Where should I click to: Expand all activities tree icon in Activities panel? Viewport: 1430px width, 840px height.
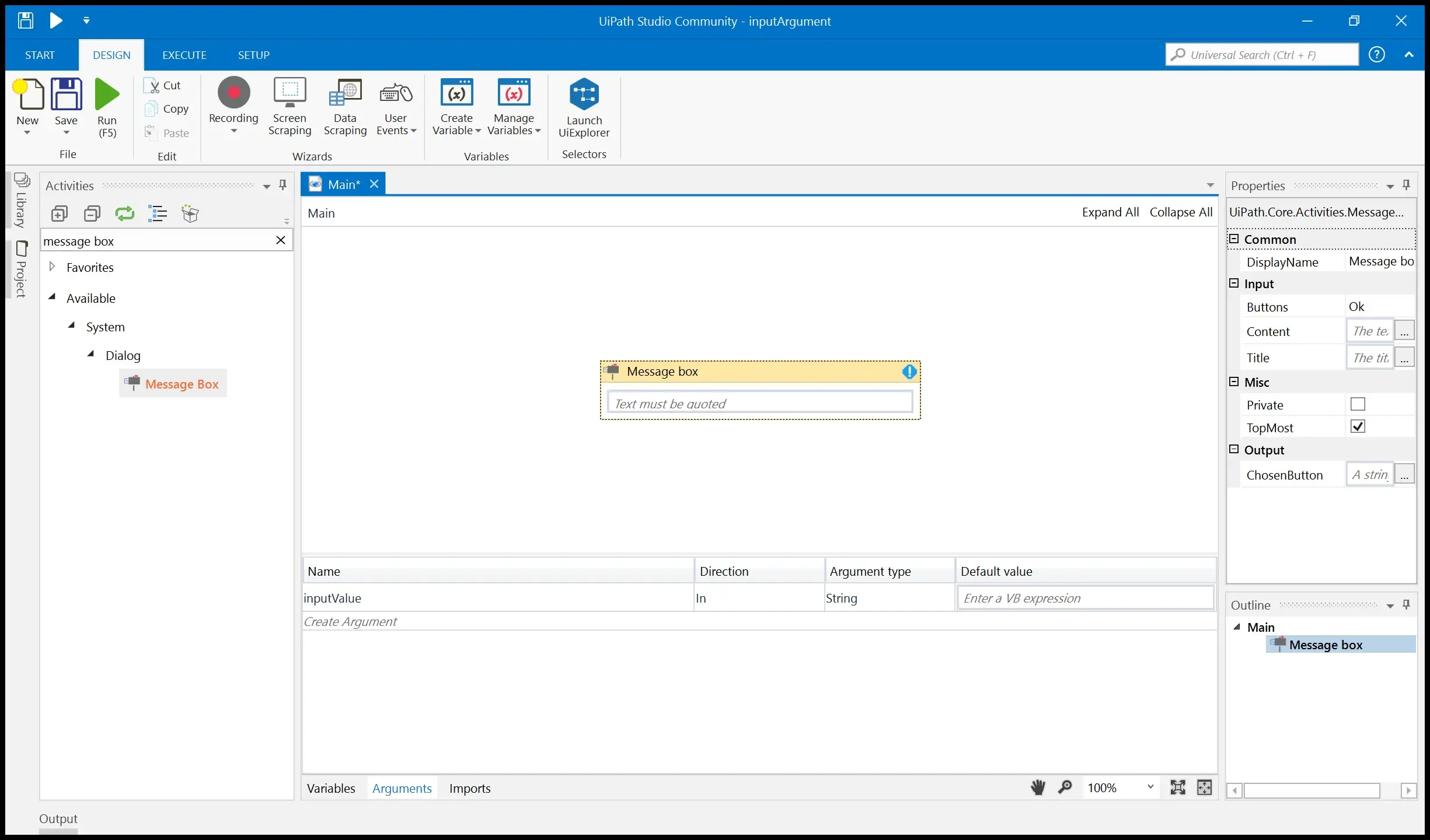pyautogui.click(x=60, y=214)
